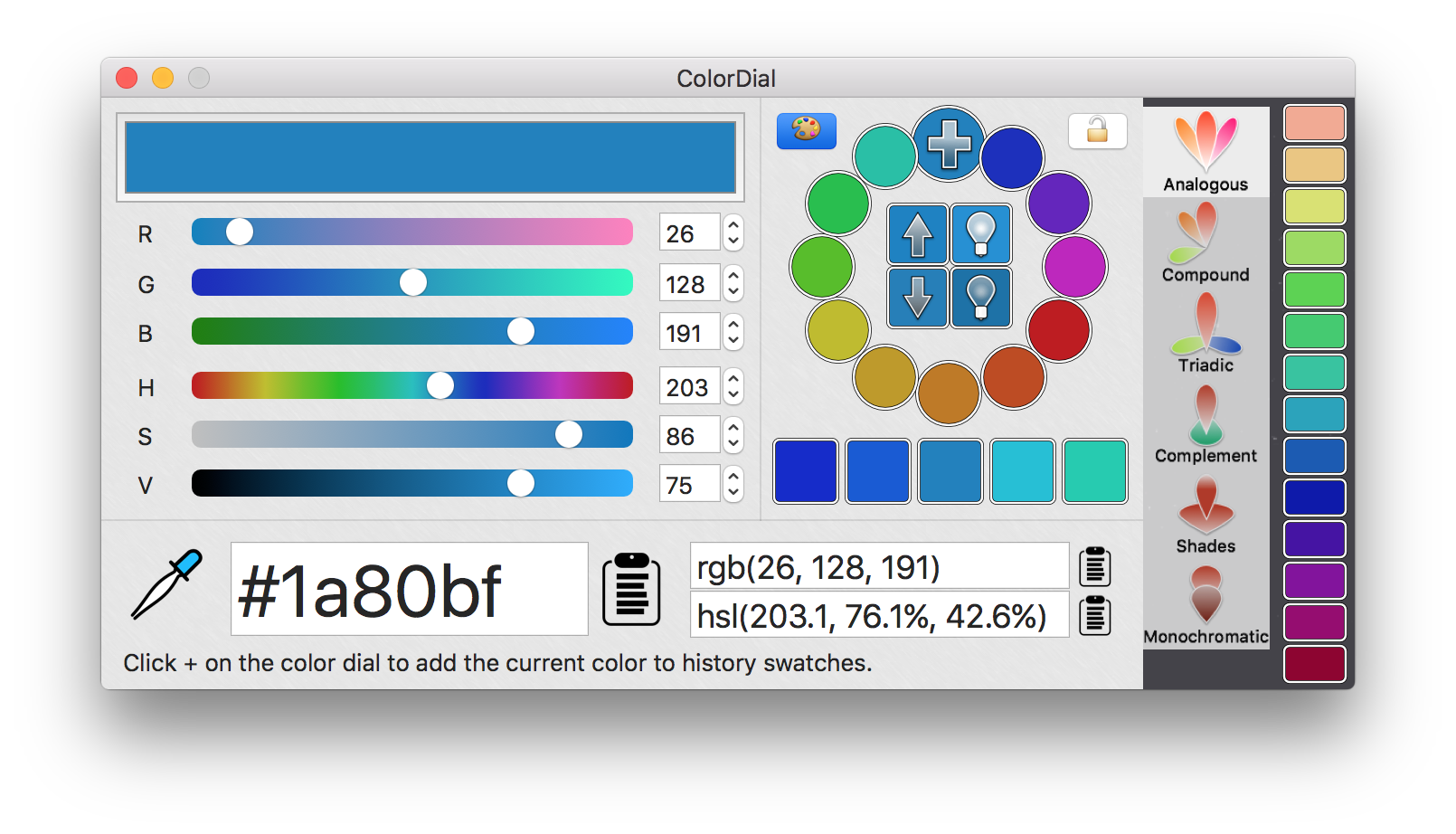
Task: Click the dark crimson bottom history swatch
Action: [x=1315, y=664]
